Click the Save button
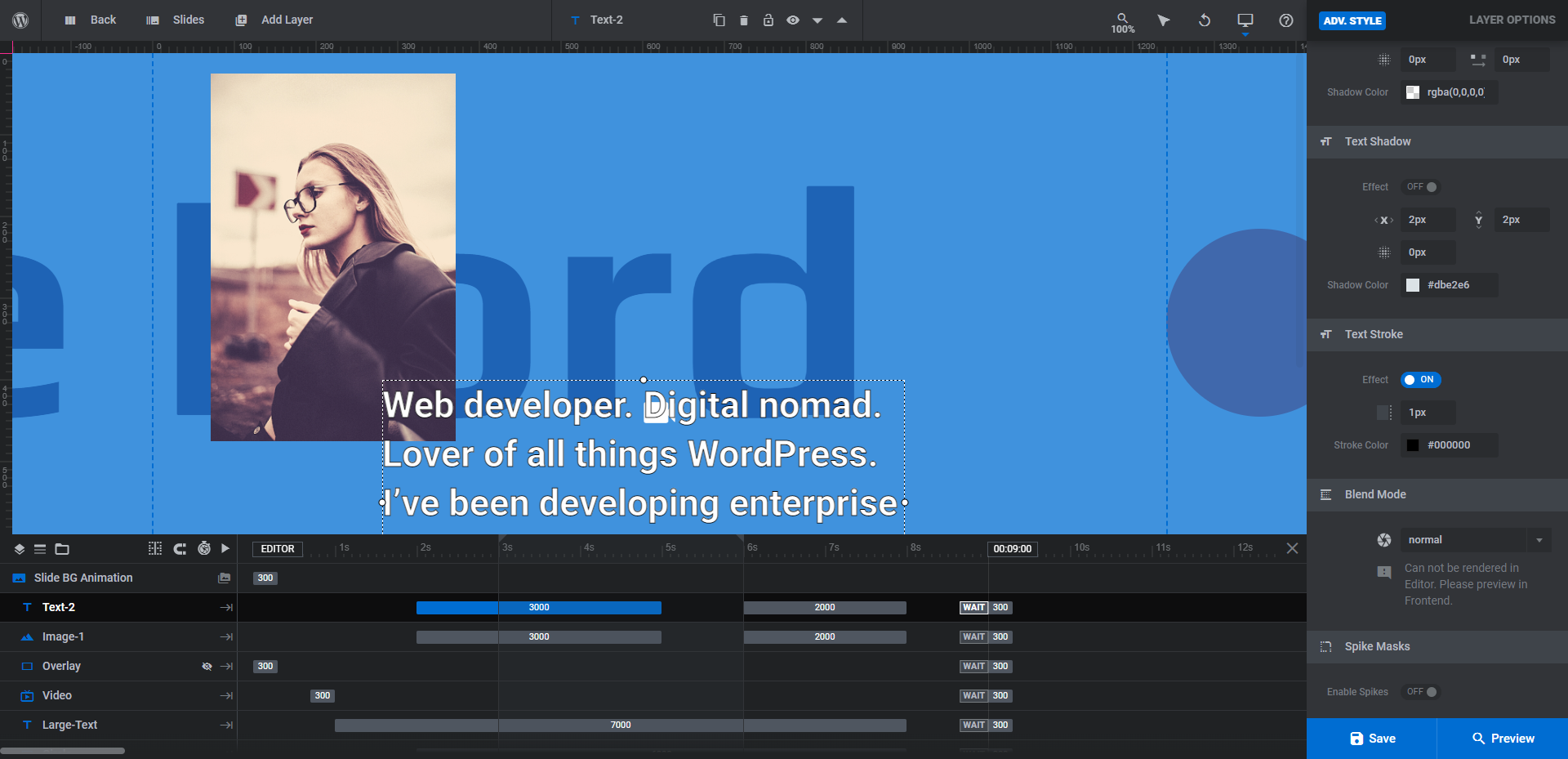The width and height of the screenshot is (1568, 759). click(x=1372, y=739)
